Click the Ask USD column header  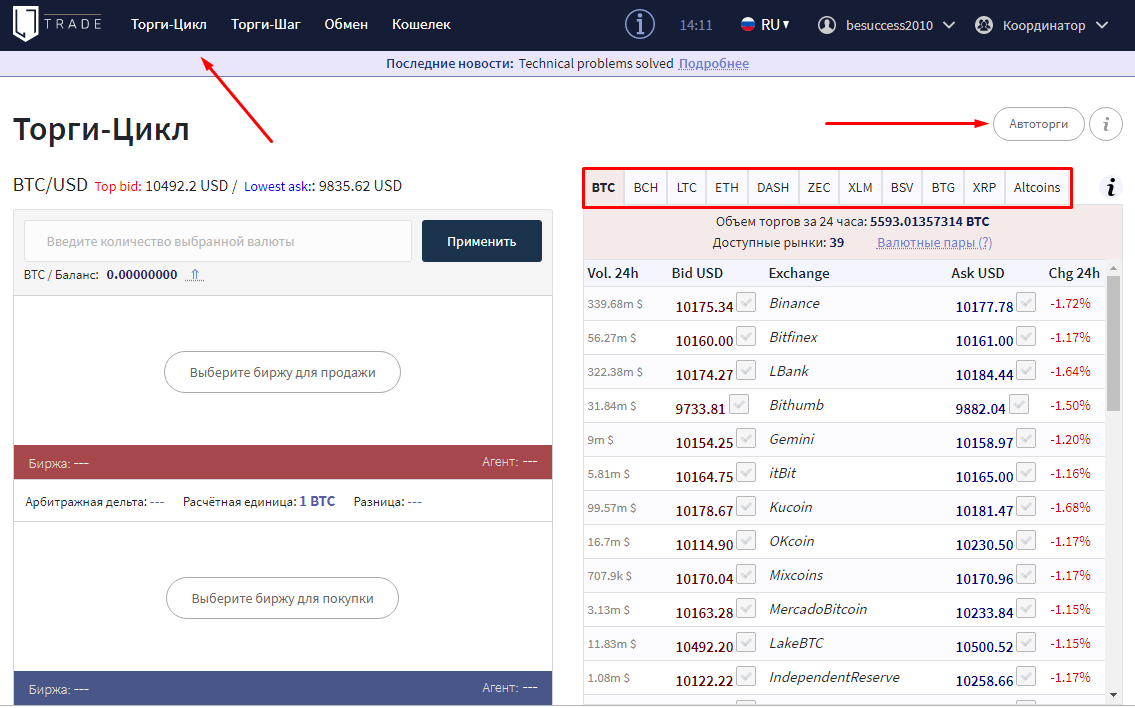pyautogui.click(x=977, y=273)
